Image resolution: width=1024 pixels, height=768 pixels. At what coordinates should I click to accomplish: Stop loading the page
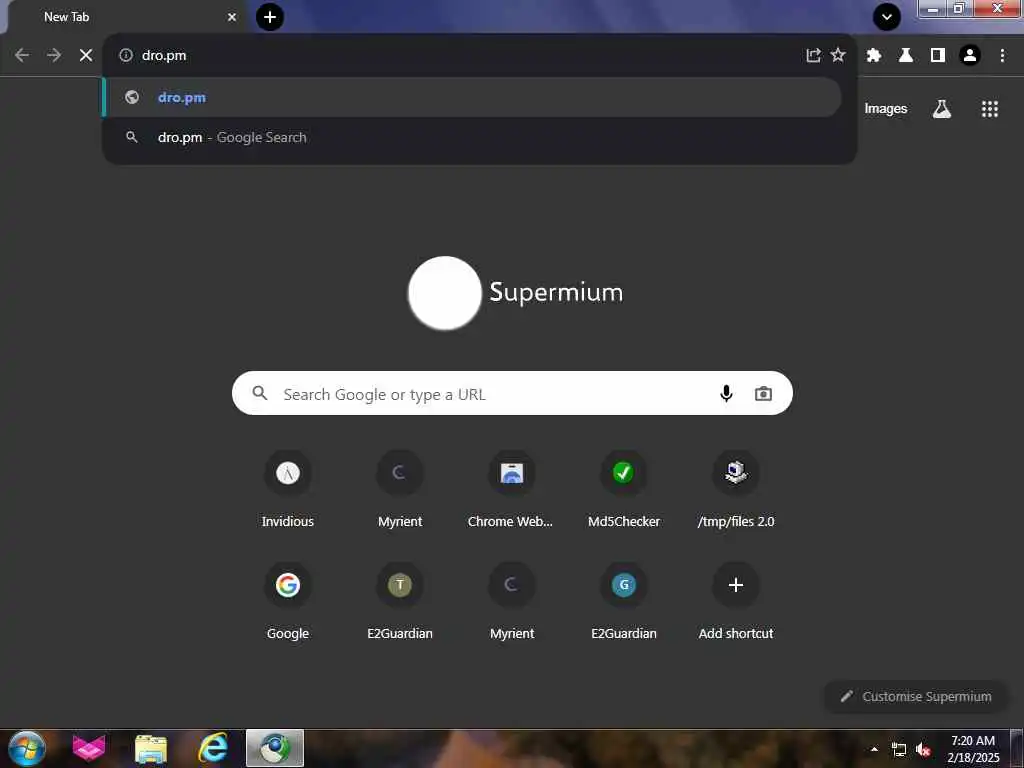tap(86, 56)
